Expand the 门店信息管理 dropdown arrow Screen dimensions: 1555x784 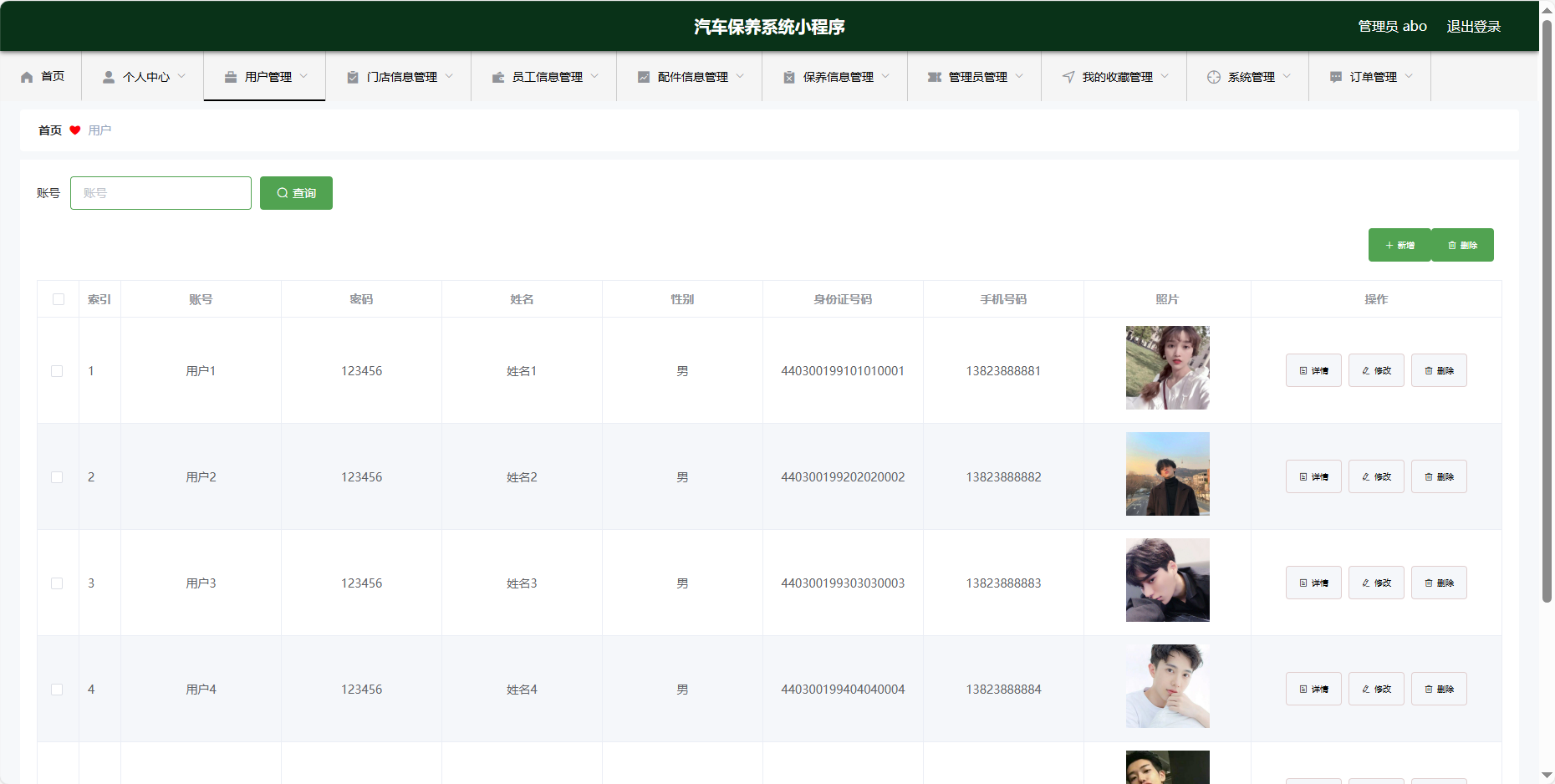tap(449, 76)
